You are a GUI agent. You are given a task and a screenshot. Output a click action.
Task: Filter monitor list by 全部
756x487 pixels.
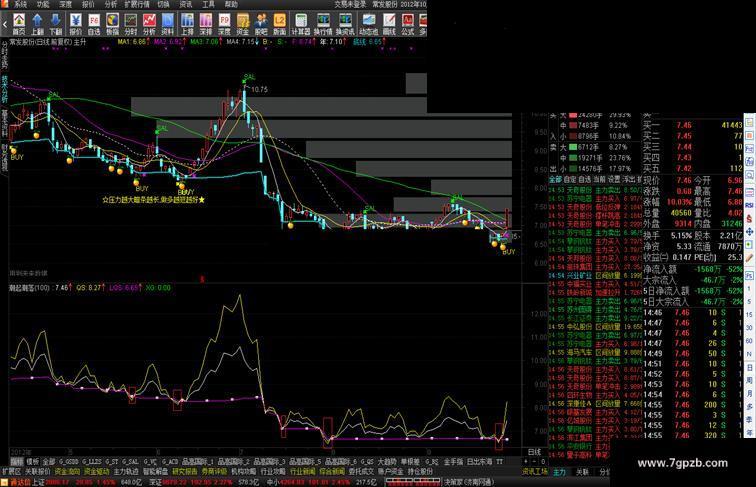click(556, 179)
